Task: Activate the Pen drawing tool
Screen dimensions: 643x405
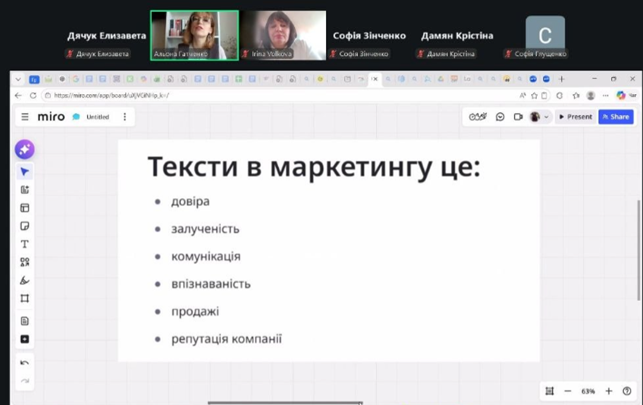Action: [x=25, y=280]
